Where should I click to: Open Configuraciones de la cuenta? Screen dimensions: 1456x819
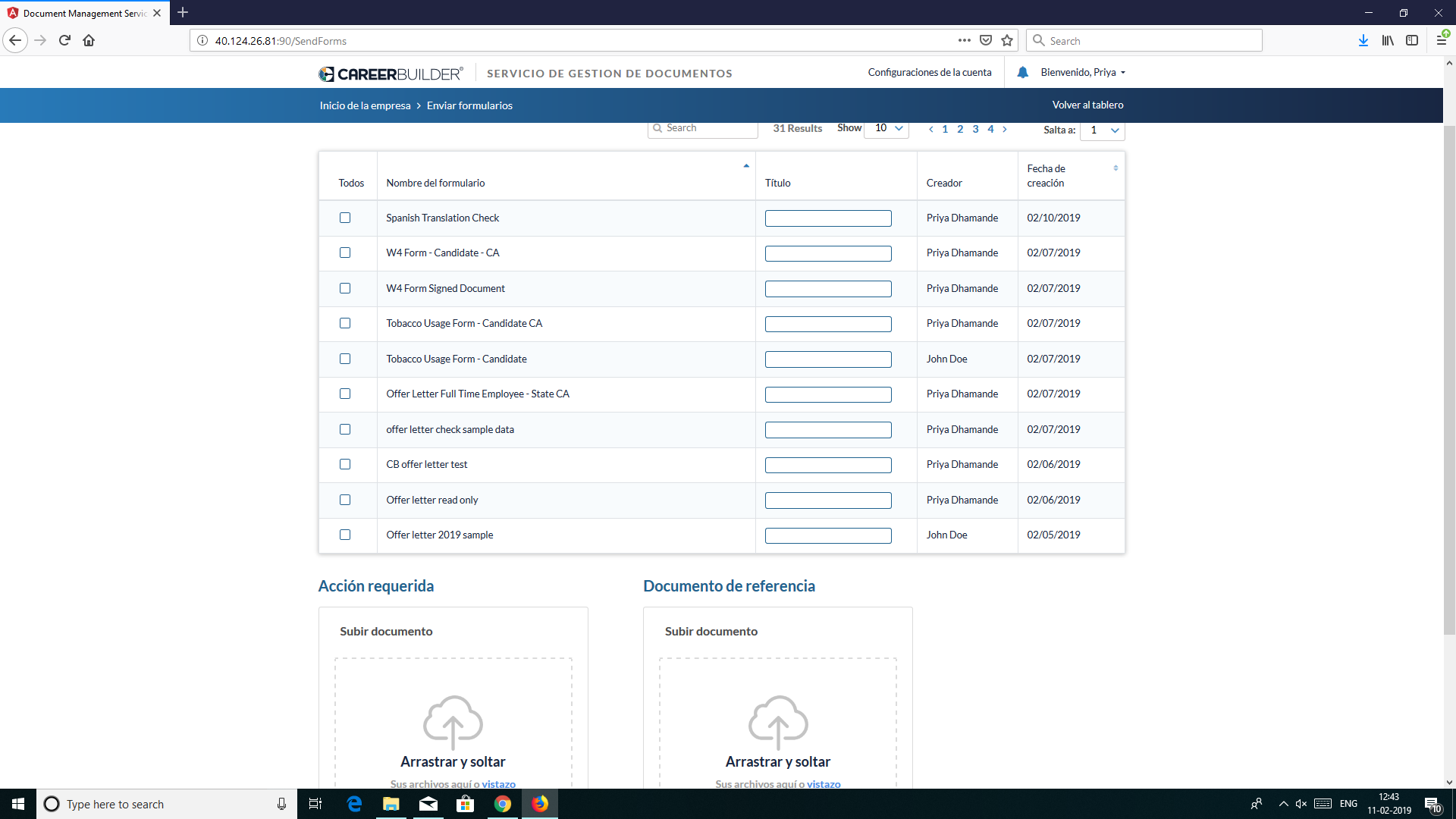point(930,73)
